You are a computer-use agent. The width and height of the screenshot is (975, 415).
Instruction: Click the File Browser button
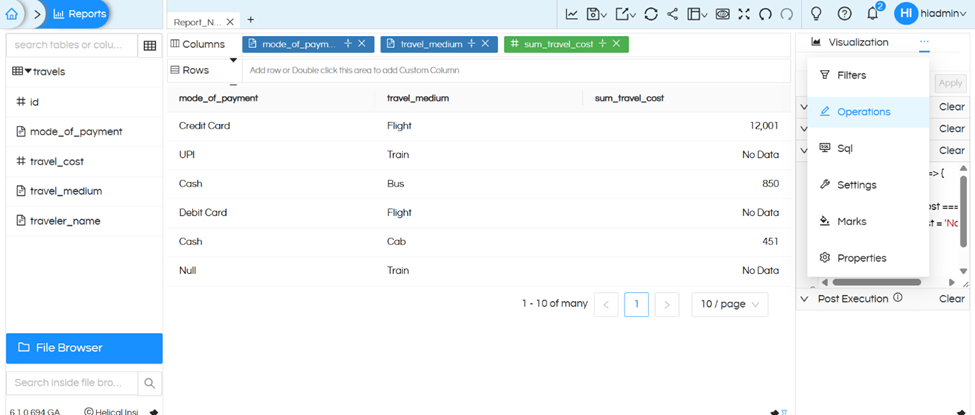(x=84, y=348)
